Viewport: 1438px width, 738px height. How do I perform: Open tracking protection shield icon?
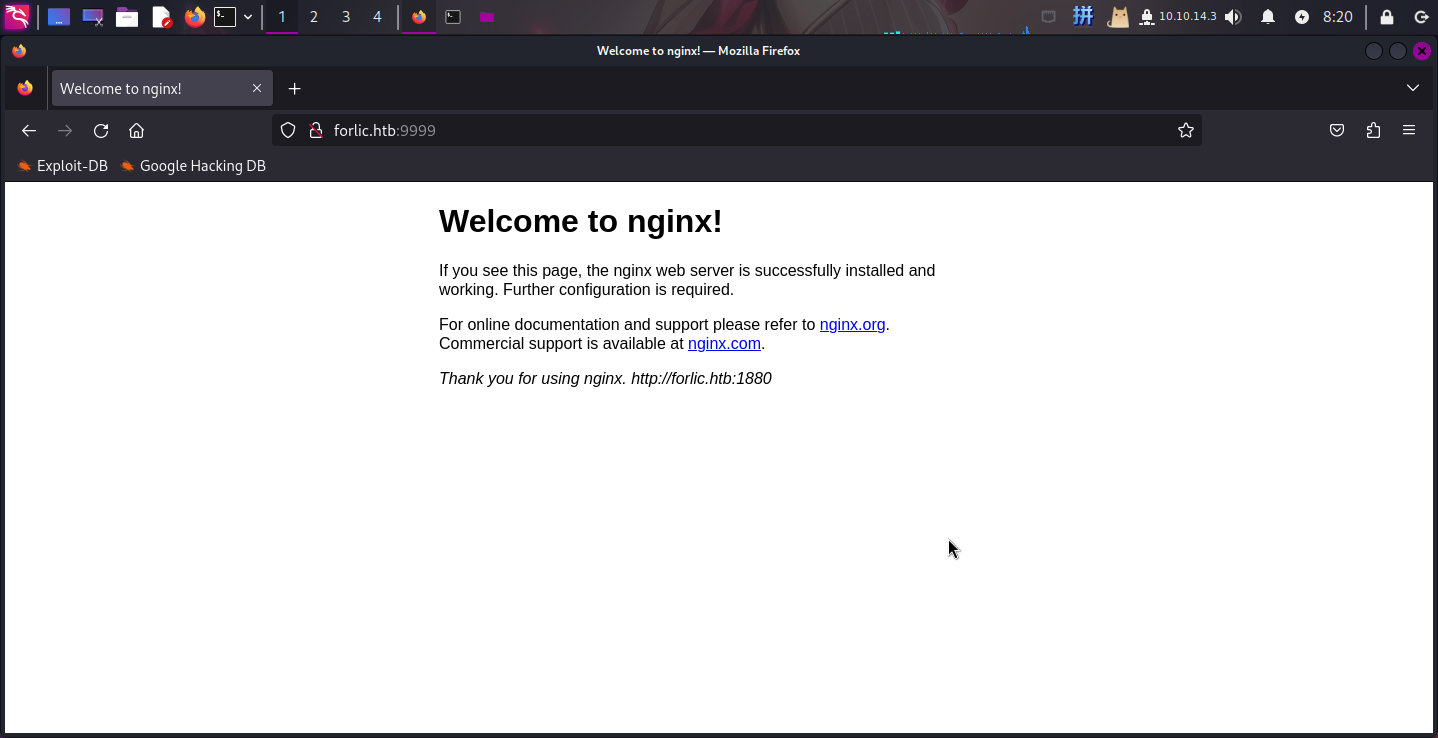click(x=288, y=130)
